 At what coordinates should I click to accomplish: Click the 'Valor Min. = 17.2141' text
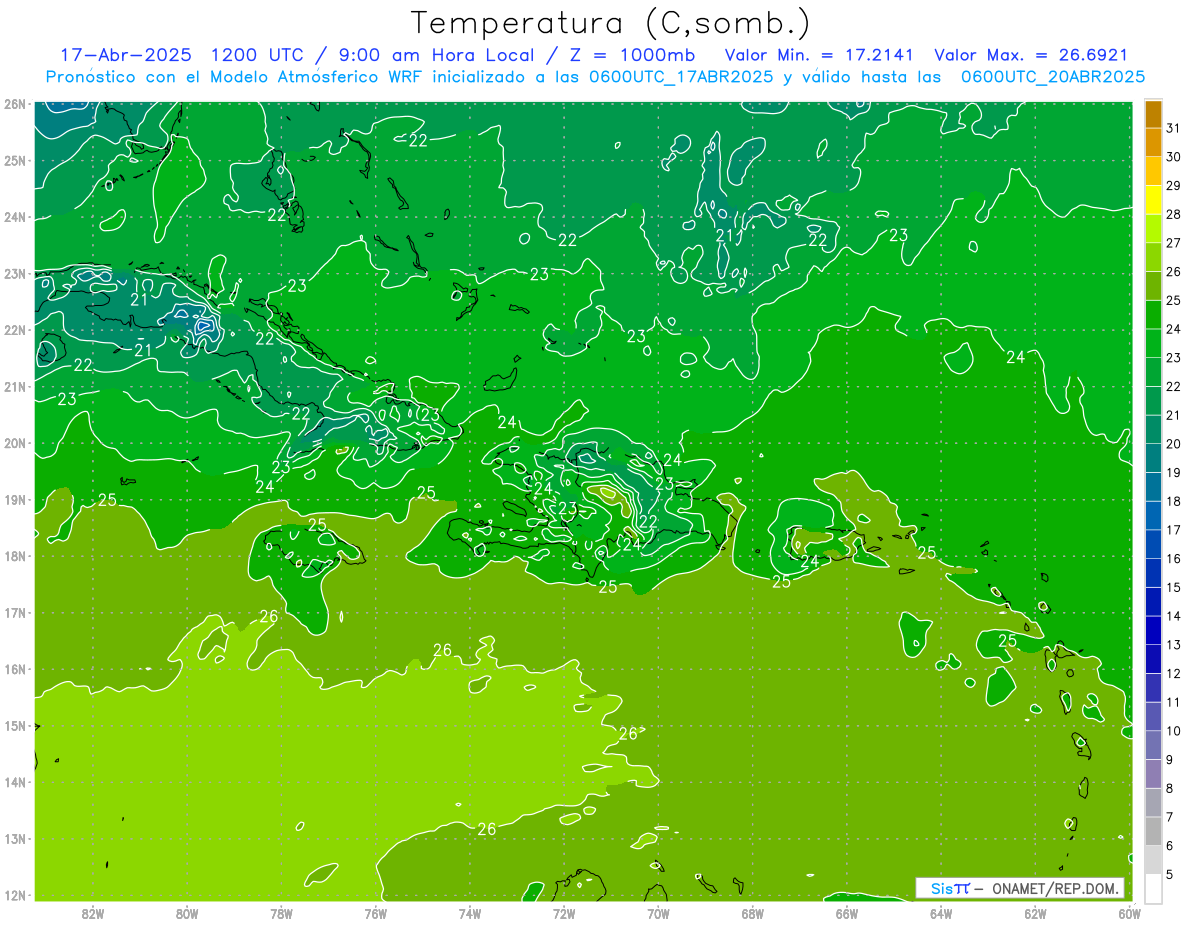click(x=818, y=55)
